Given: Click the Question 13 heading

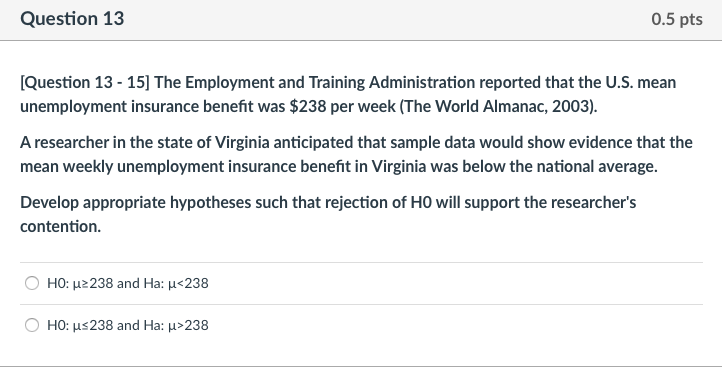Looking at the screenshot, I should (72, 19).
